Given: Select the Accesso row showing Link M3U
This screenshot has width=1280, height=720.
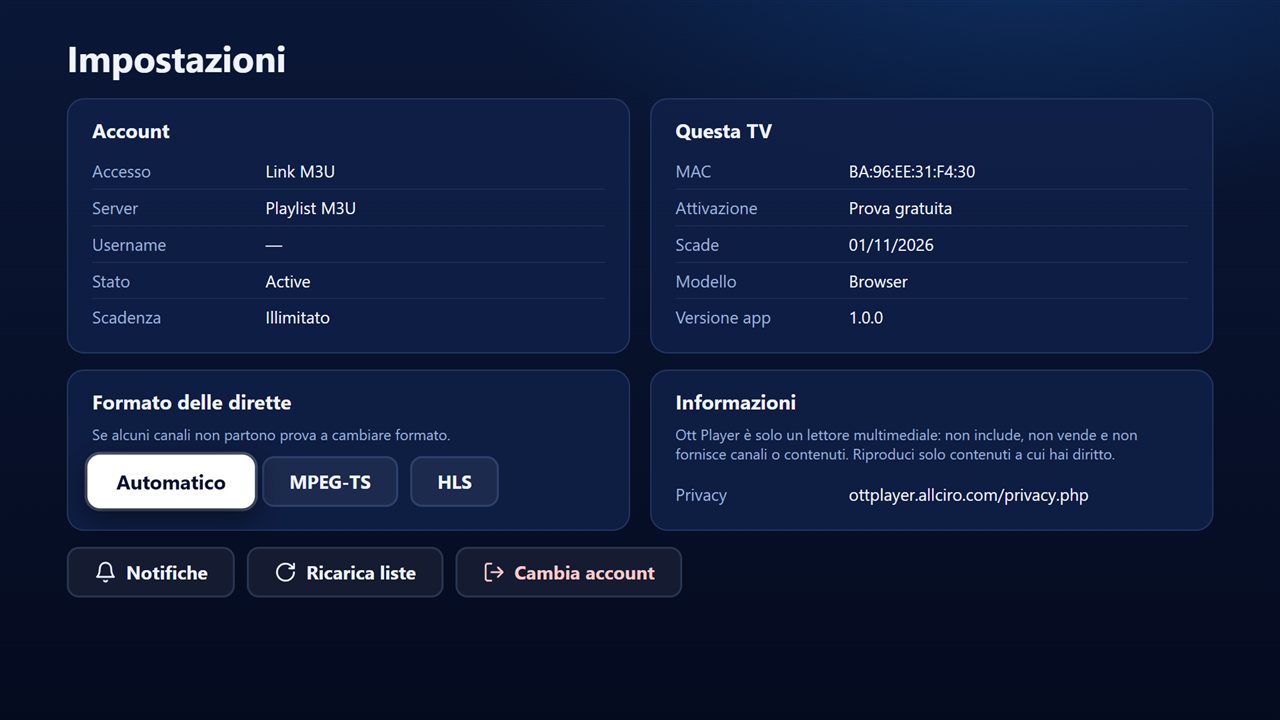Looking at the screenshot, I should coord(348,172).
